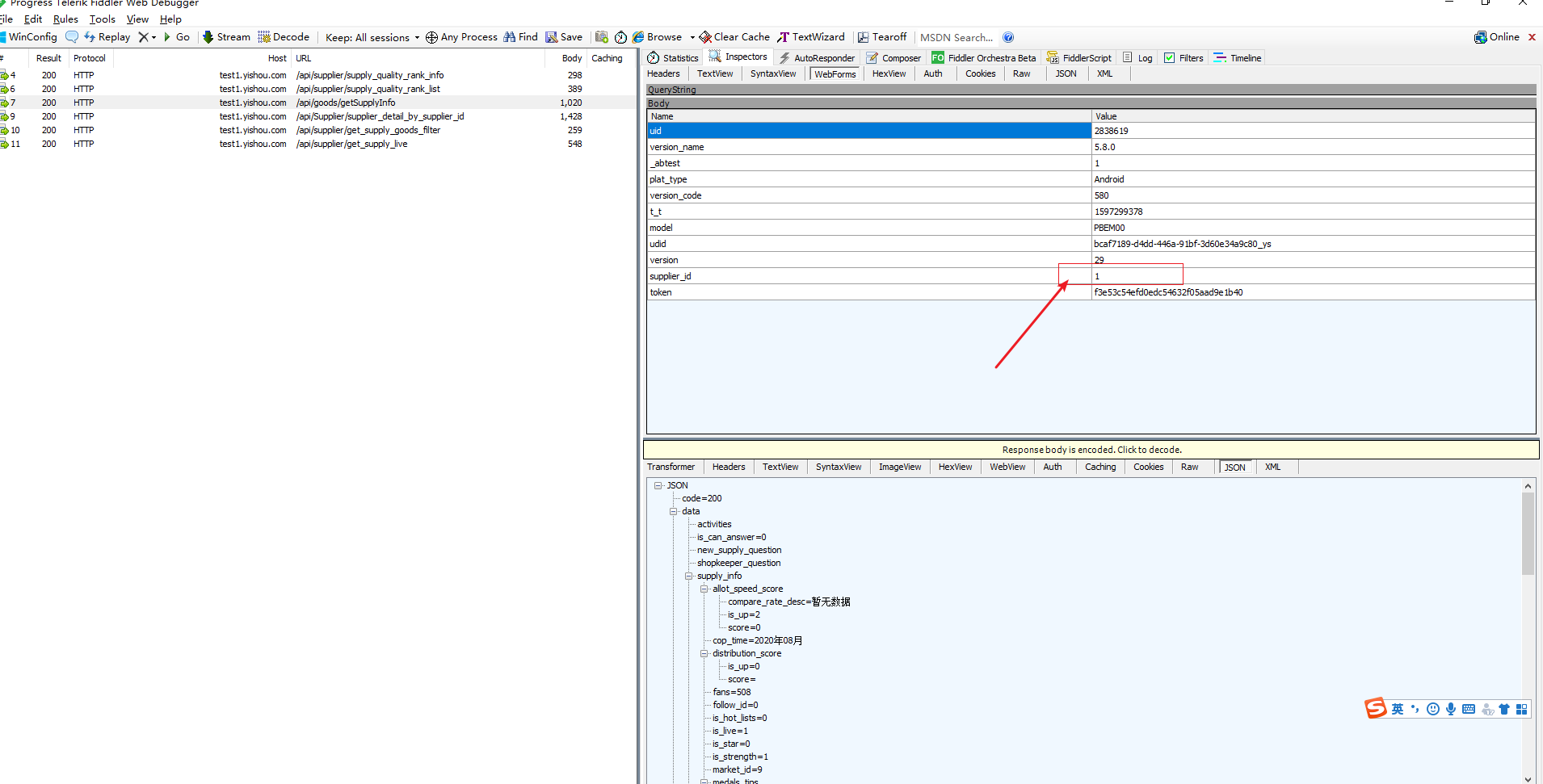Switch to the Inspectors tab
The width and height of the screenshot is (1543, 784).
coord(738,57)
